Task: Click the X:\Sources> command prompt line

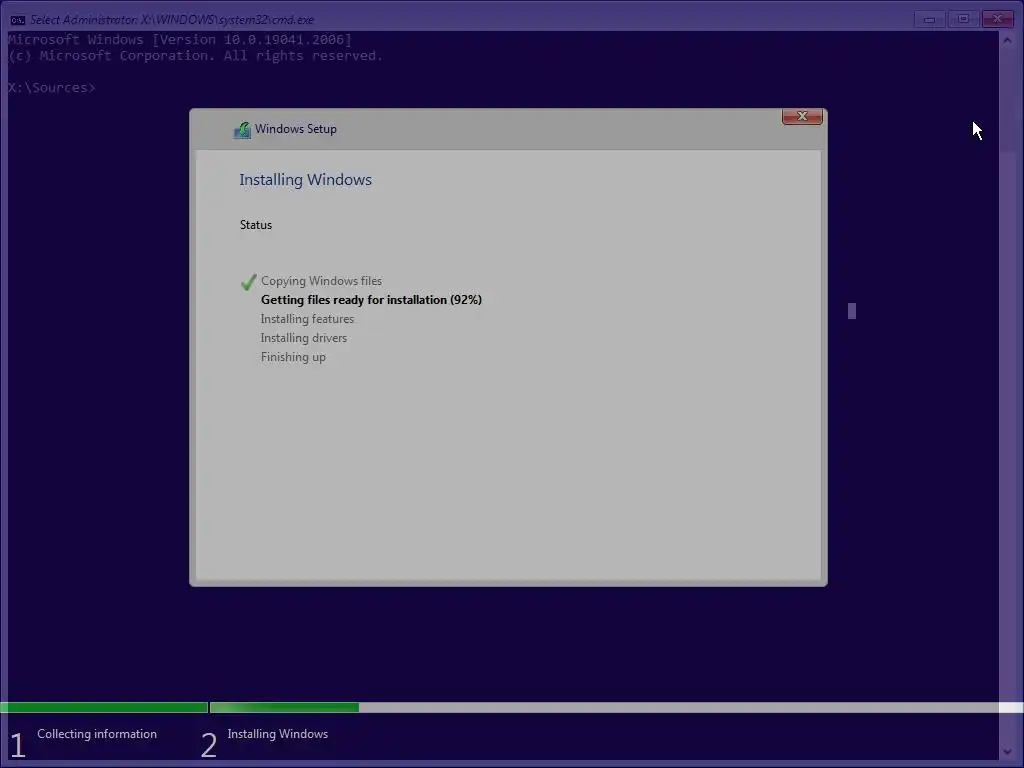Action: tap(52, 88)
